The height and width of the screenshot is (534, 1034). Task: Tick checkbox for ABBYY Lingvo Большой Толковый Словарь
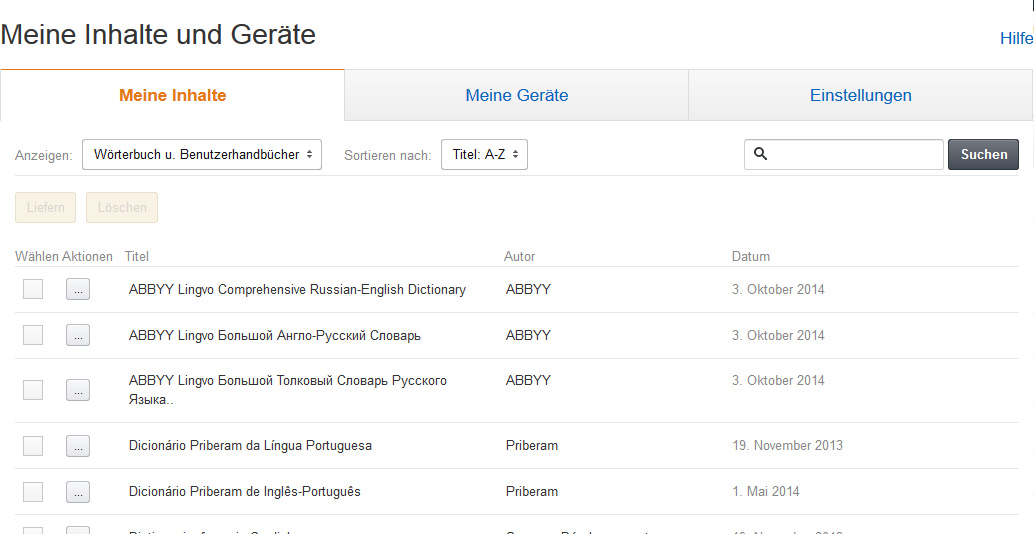pos(33,390)
